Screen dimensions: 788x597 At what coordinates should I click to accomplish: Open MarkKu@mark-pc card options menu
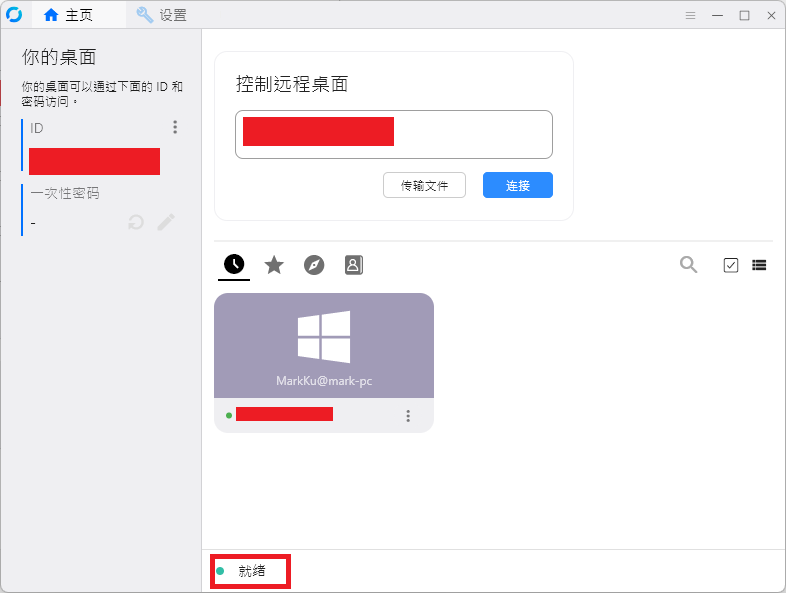407,416
